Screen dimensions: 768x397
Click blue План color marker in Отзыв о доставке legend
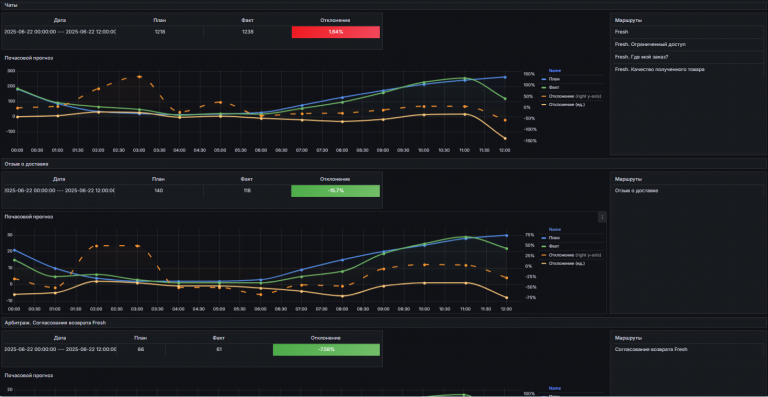[544, 238]
